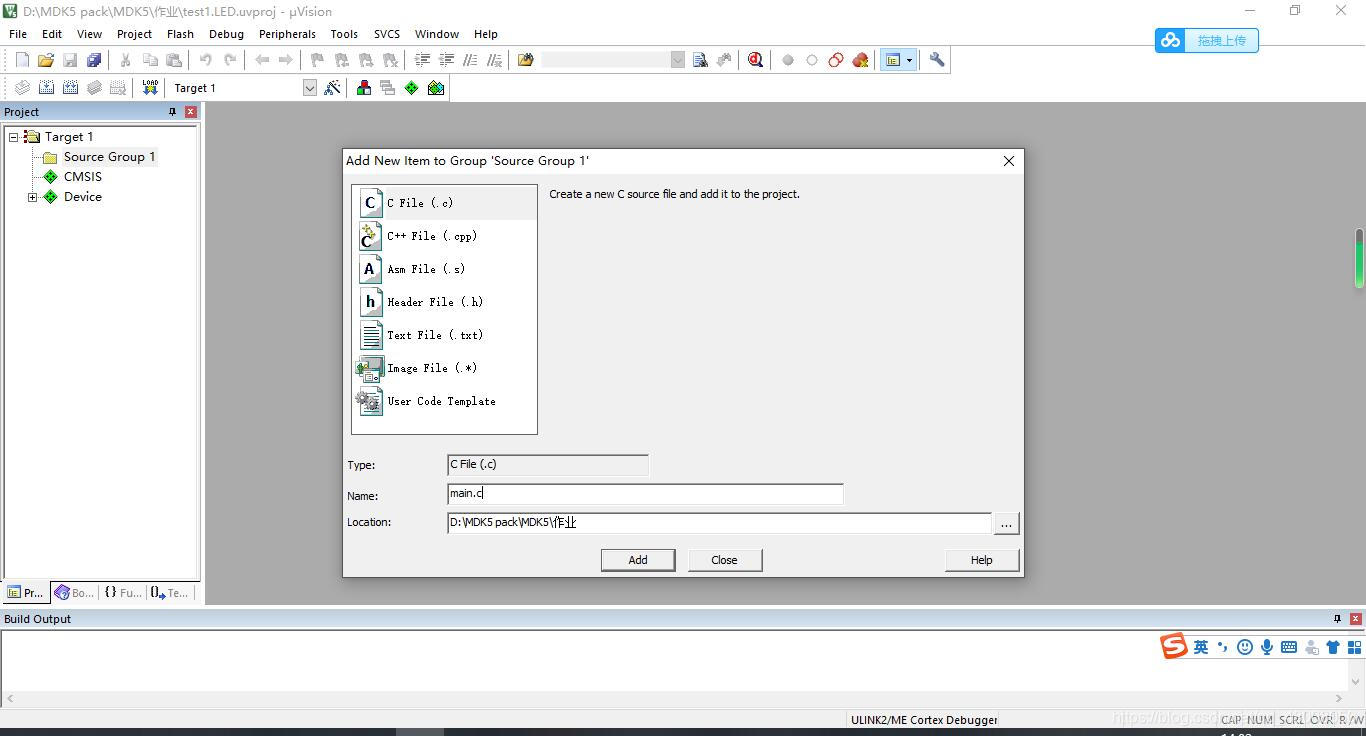Image resolution: width=1366 pixels, height=736 pixels.
Task: Switch to Functions tab in Project panel
Action: point(123,593)
